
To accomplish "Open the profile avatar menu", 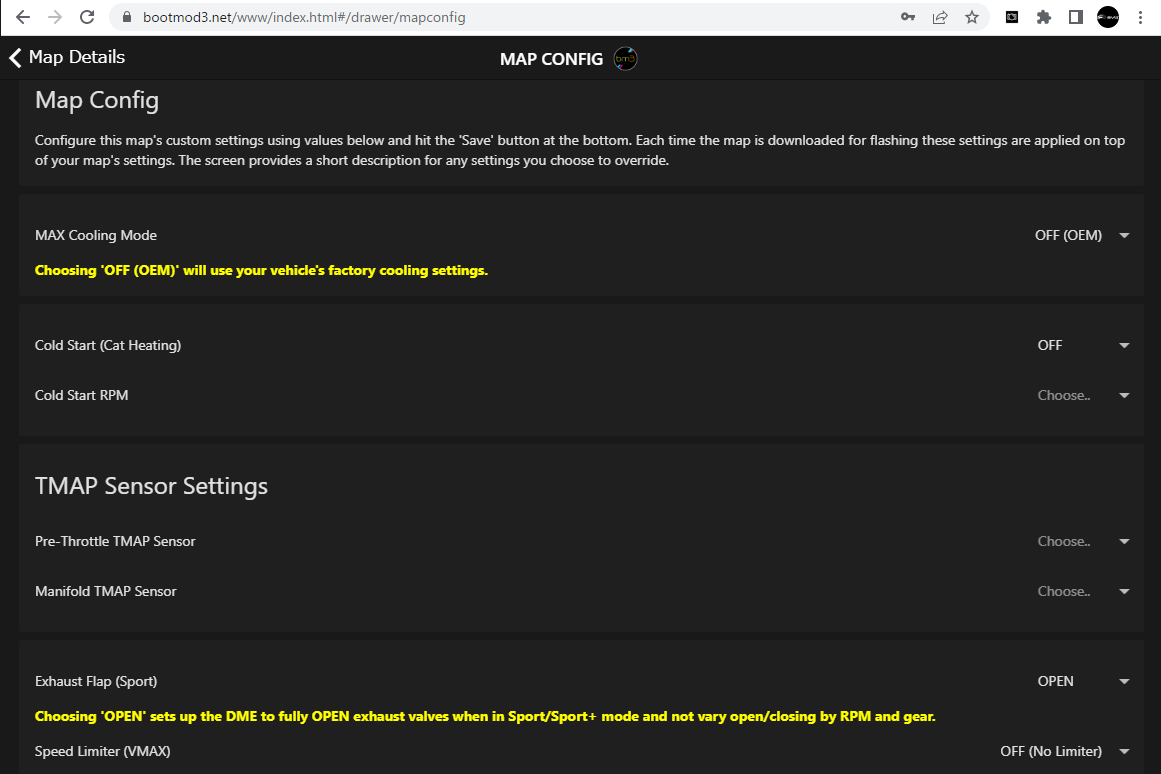I will pos(1108,17).
